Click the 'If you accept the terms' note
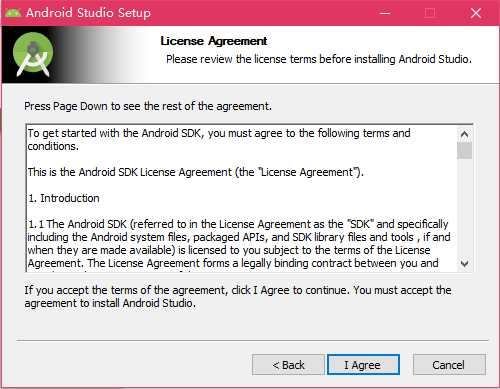Viewport: 500px width, 389px height. (238, 296)
